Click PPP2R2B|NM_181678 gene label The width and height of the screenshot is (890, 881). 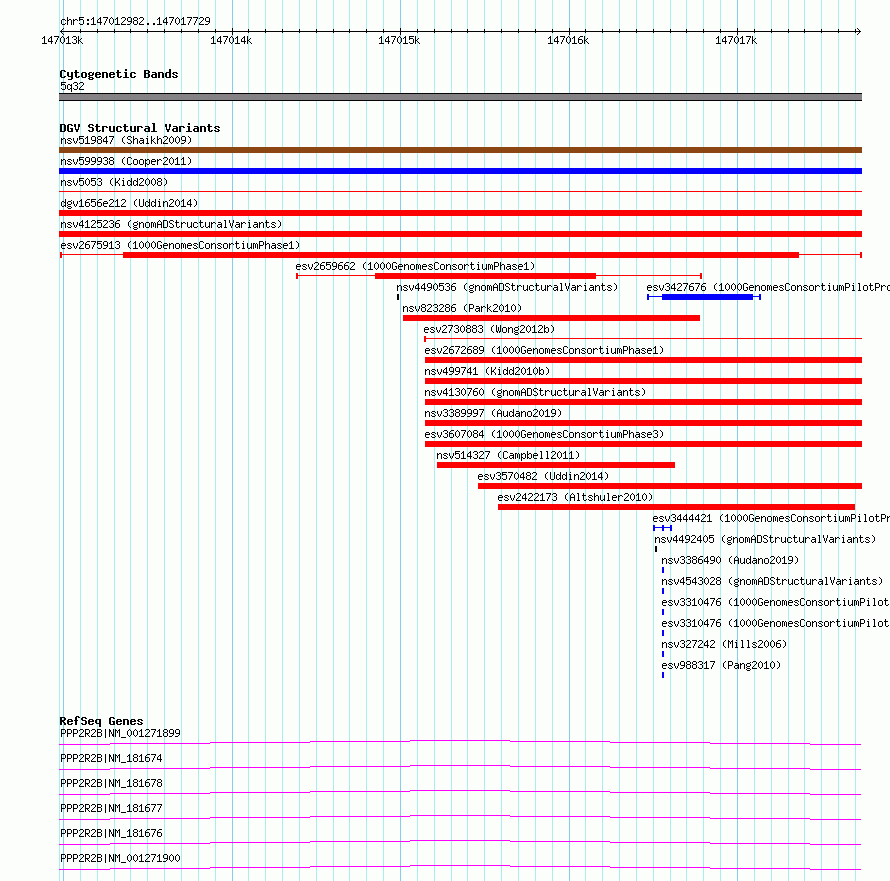pos(111,783)
